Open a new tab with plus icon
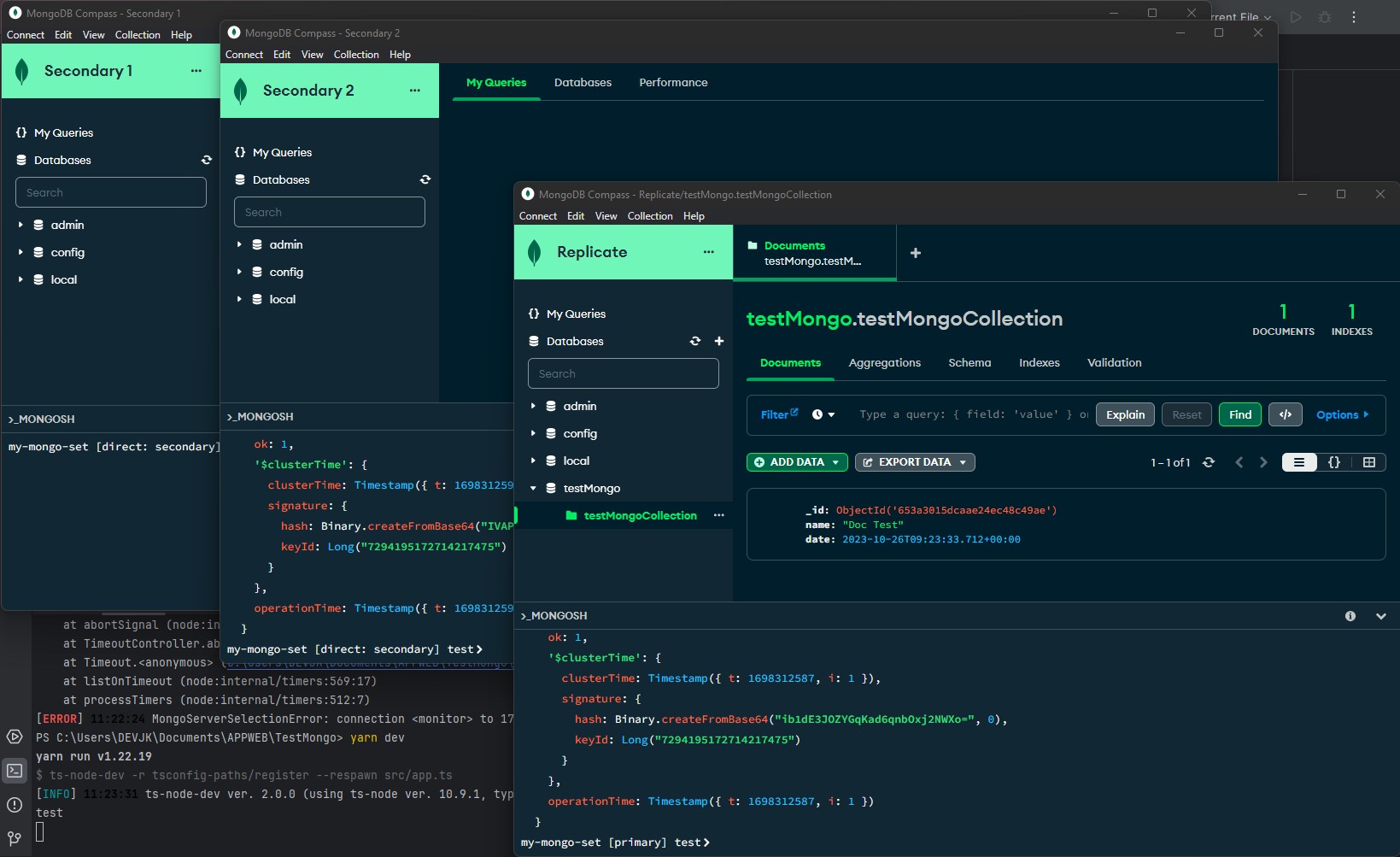 916,253
